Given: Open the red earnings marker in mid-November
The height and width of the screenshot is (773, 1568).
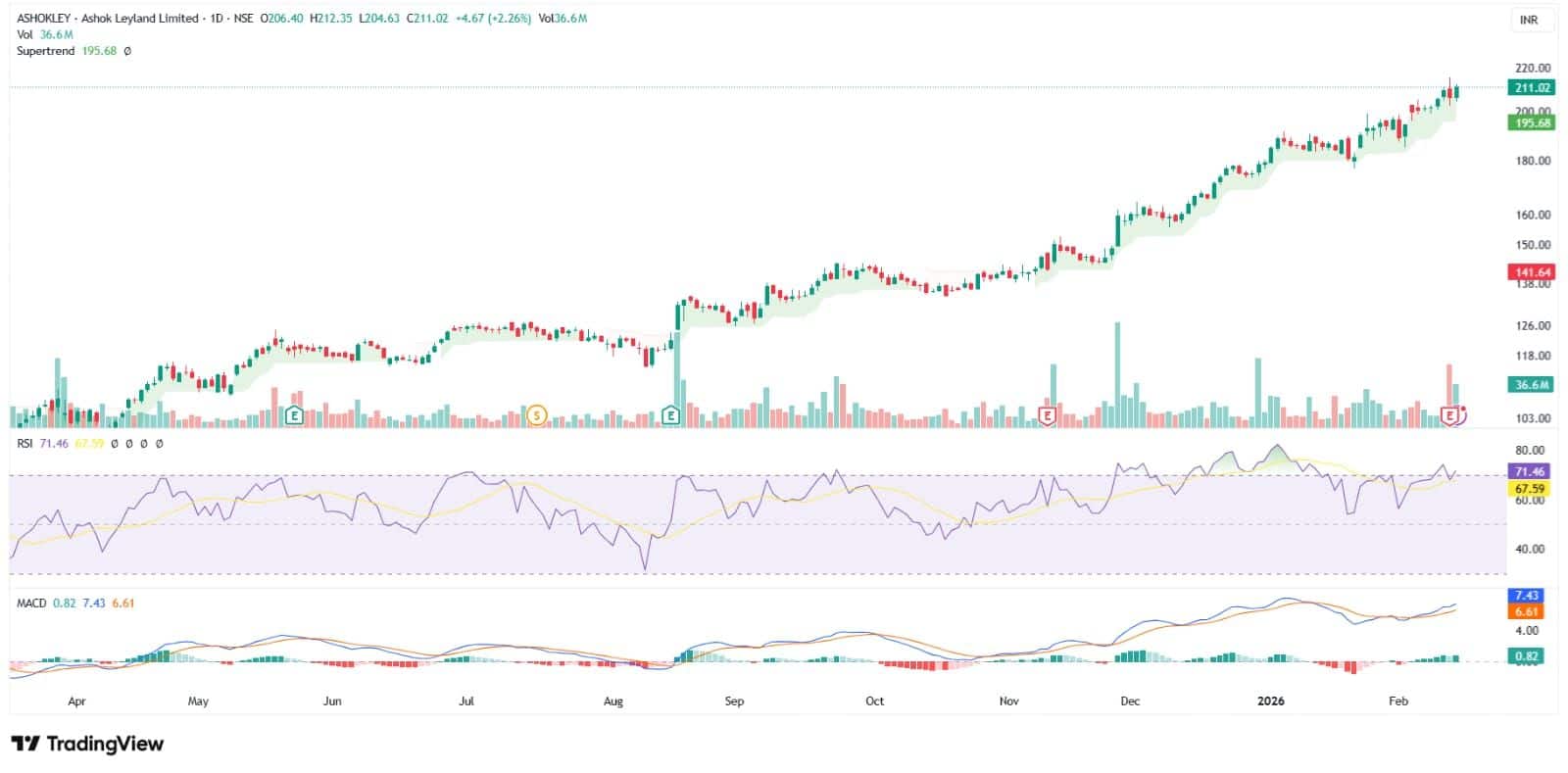Looking at the screenshot, I should tap(1047, 415).
